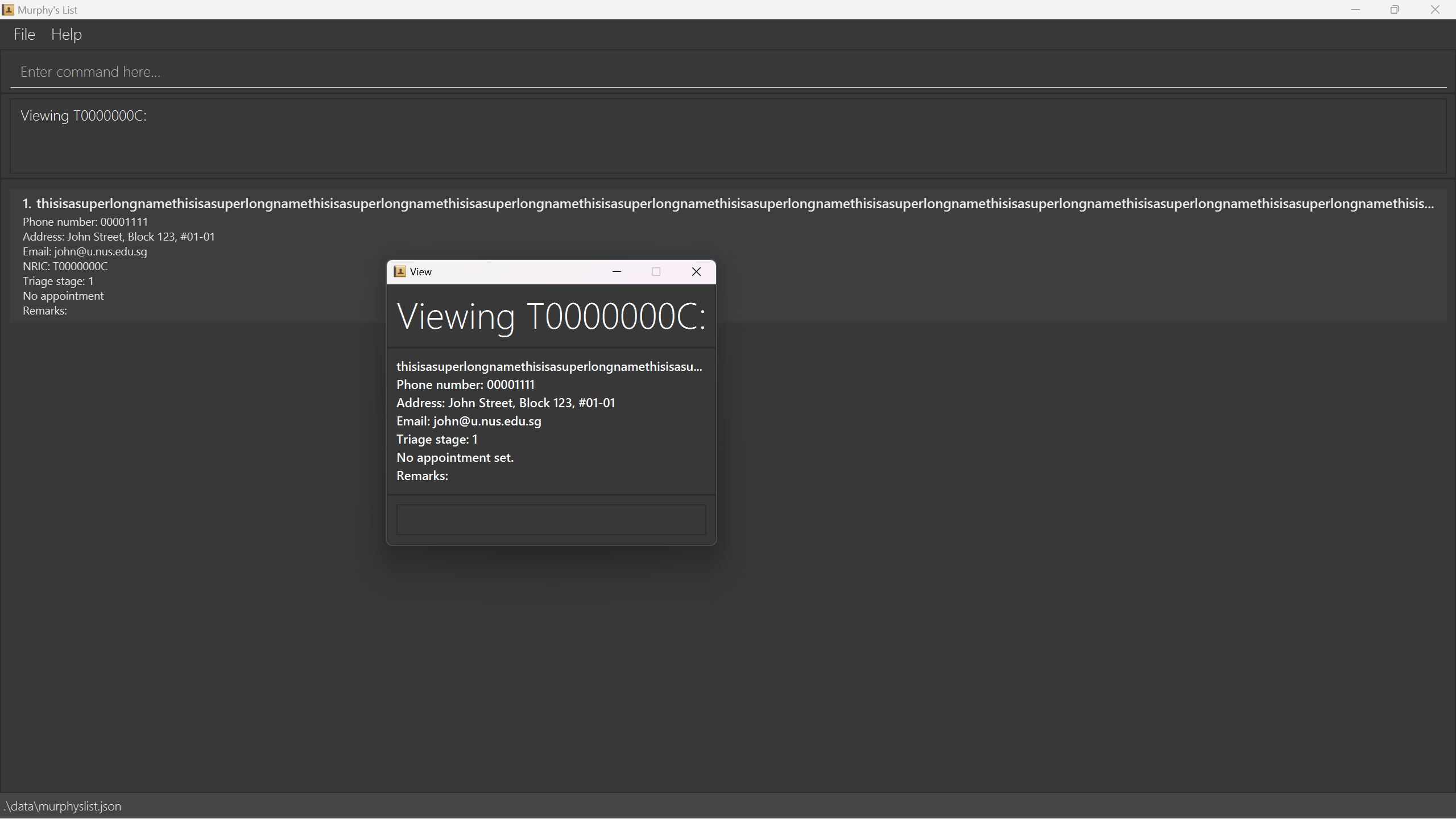Close the View popup window
Image resolution: width=1456 pixels, height=819 pixels.
point(696,272)
